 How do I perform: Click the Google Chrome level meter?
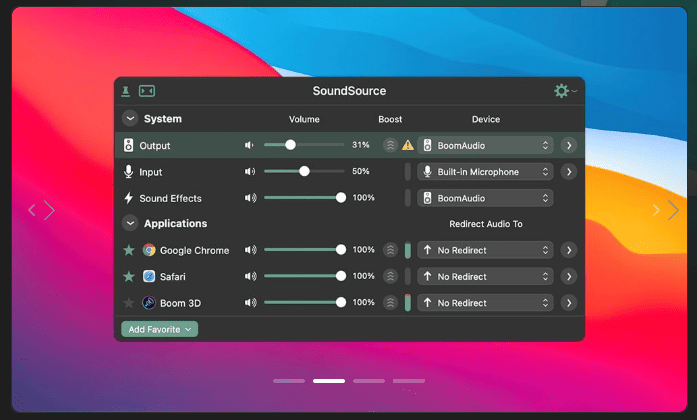coord(408,250)
